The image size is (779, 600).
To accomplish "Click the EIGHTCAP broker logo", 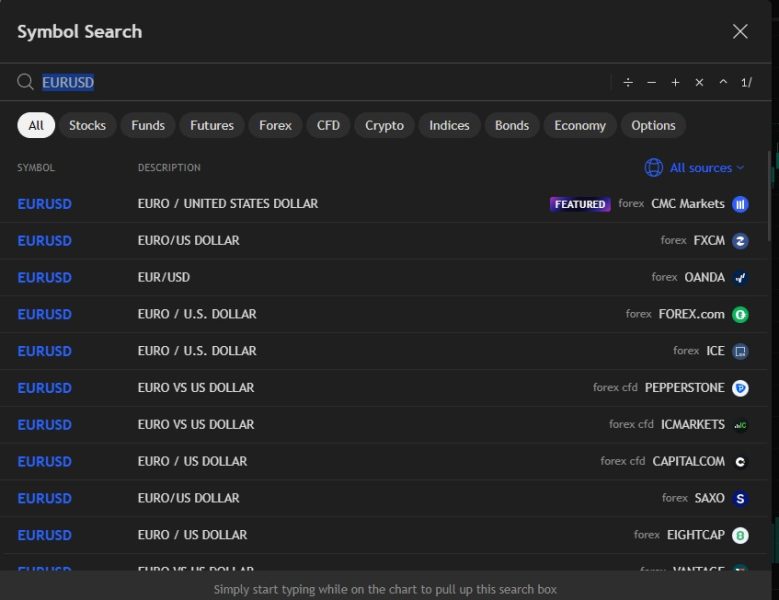I will (740, 535).
